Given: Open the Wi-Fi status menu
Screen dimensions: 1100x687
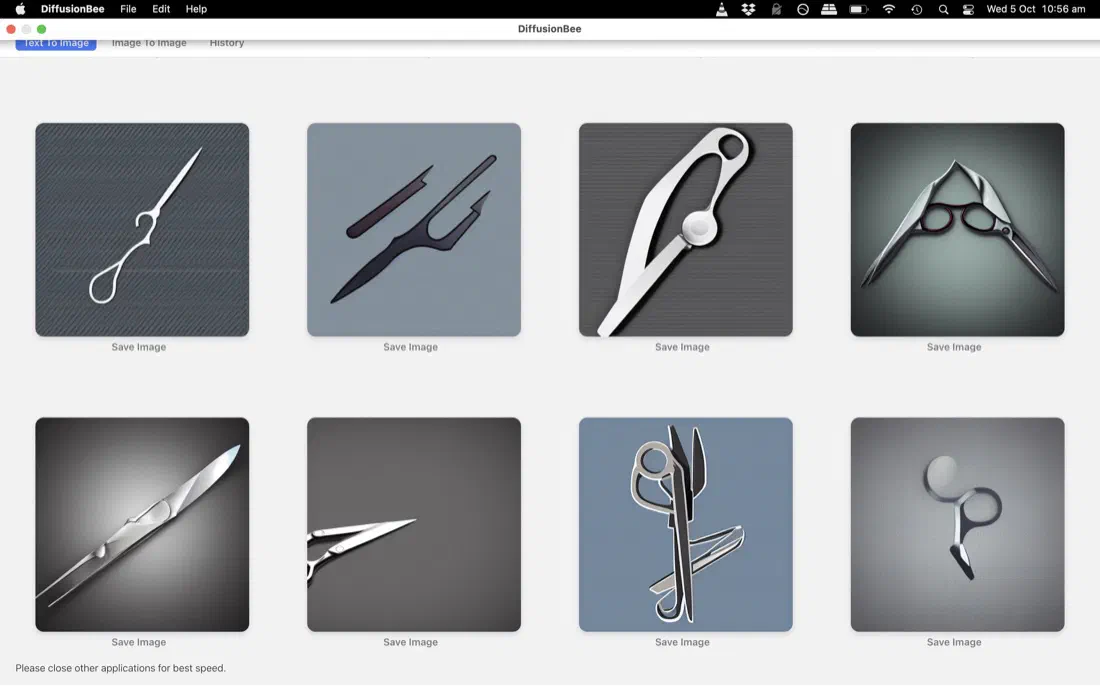Looking at the screenshot, I should click(x=889, y=9).
